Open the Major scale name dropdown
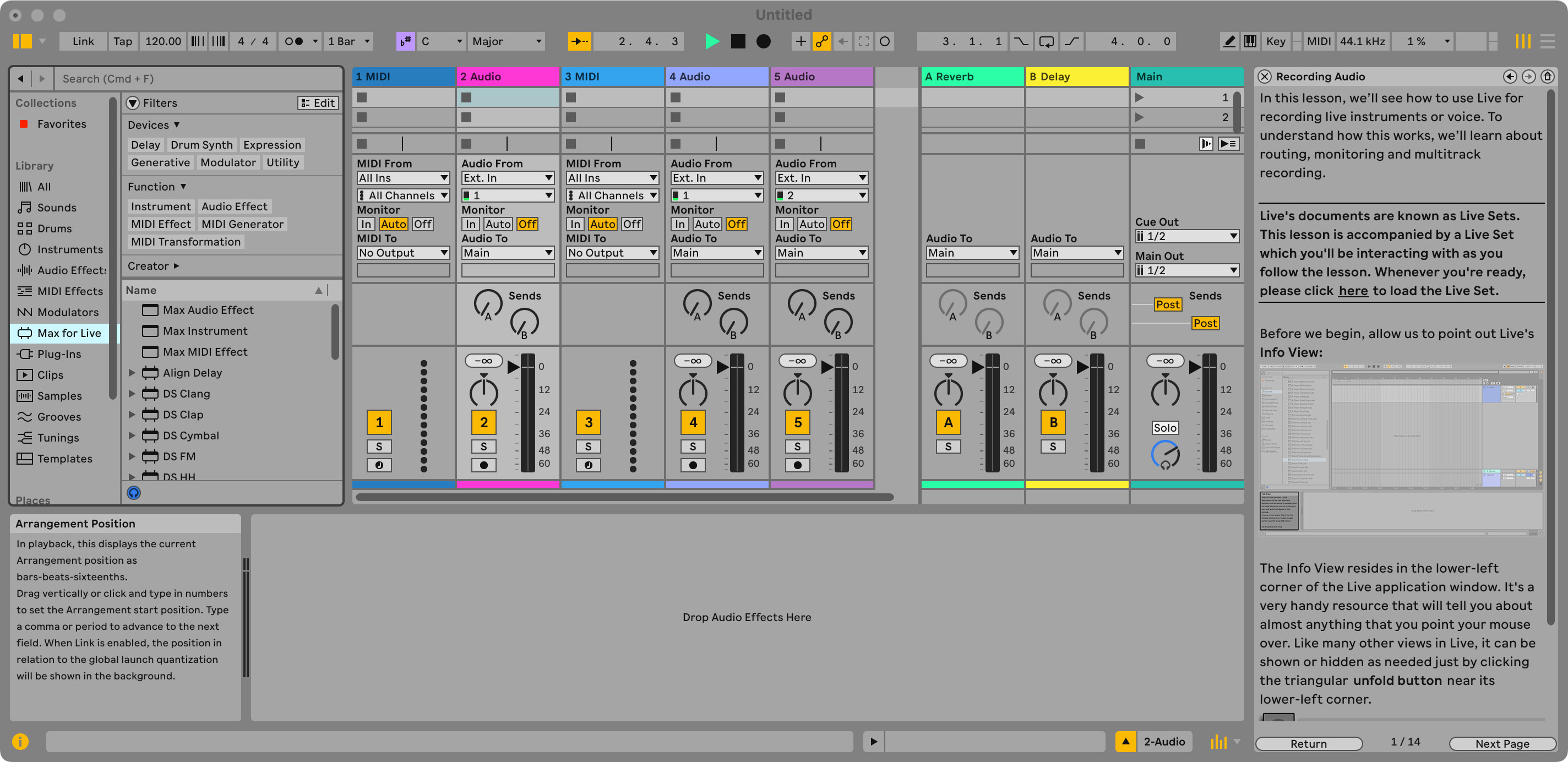 507,41
